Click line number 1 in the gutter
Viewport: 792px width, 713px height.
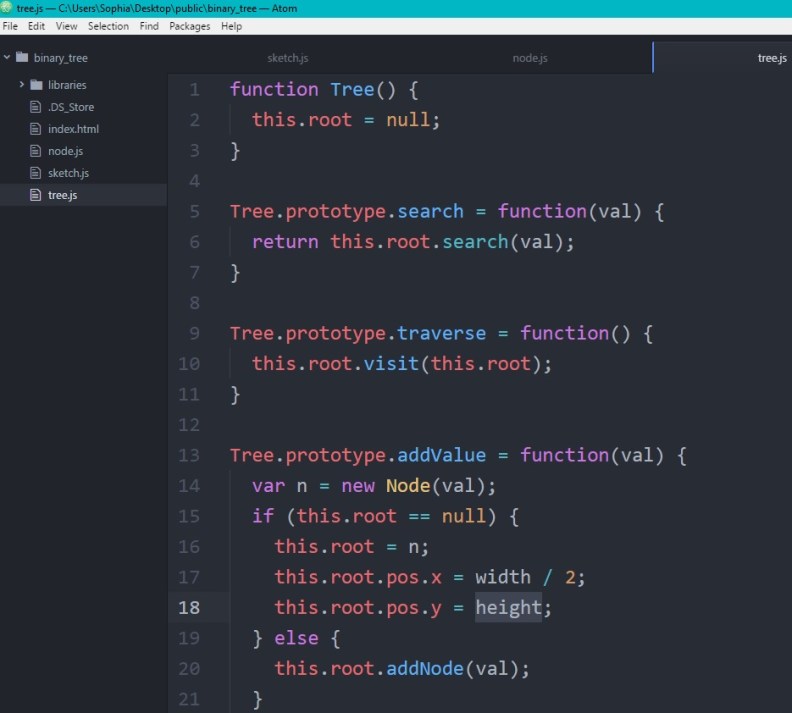[194, 90]
